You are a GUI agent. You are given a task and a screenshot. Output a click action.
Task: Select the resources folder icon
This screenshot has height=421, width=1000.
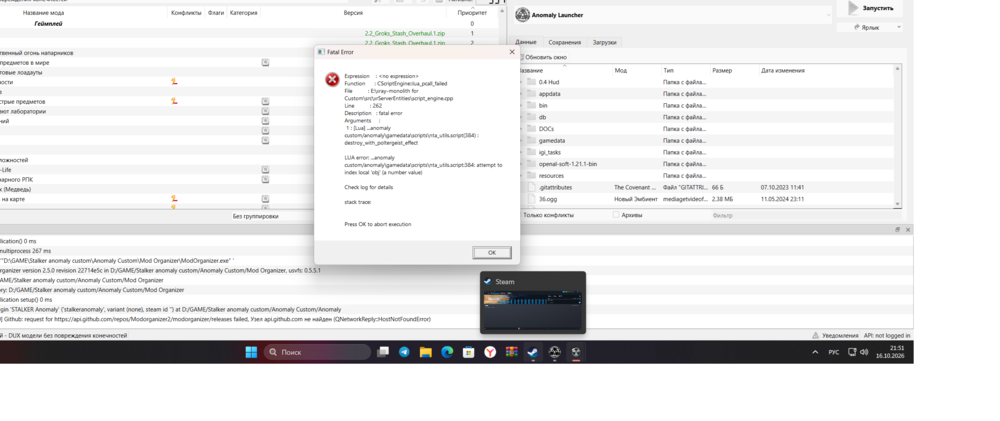point(532,175)
